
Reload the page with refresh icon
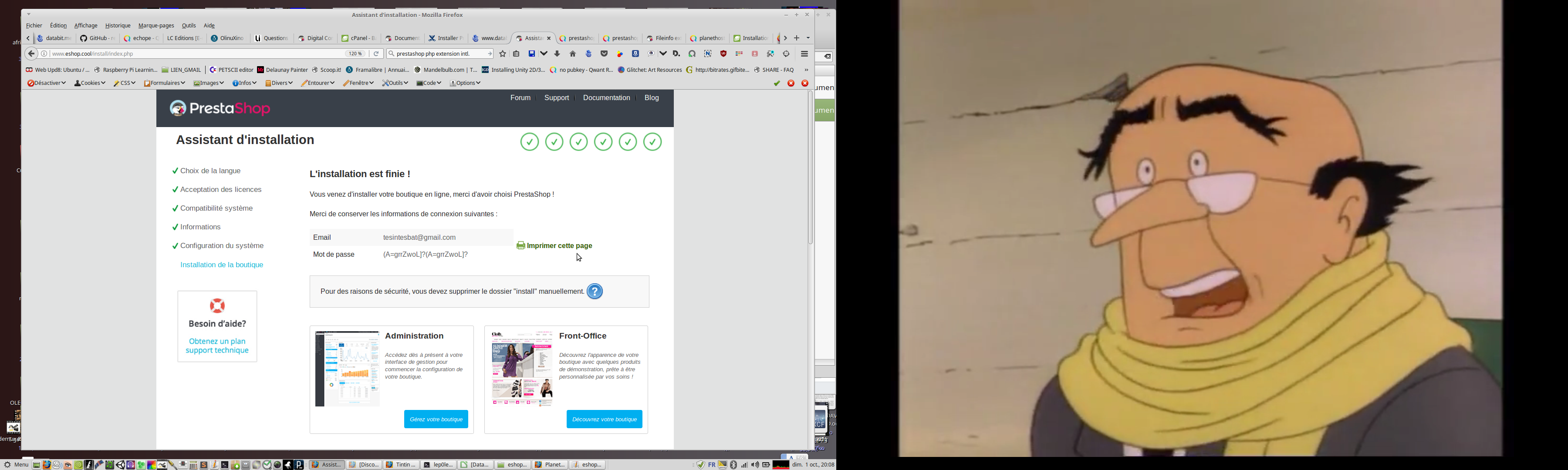[377, 54]
